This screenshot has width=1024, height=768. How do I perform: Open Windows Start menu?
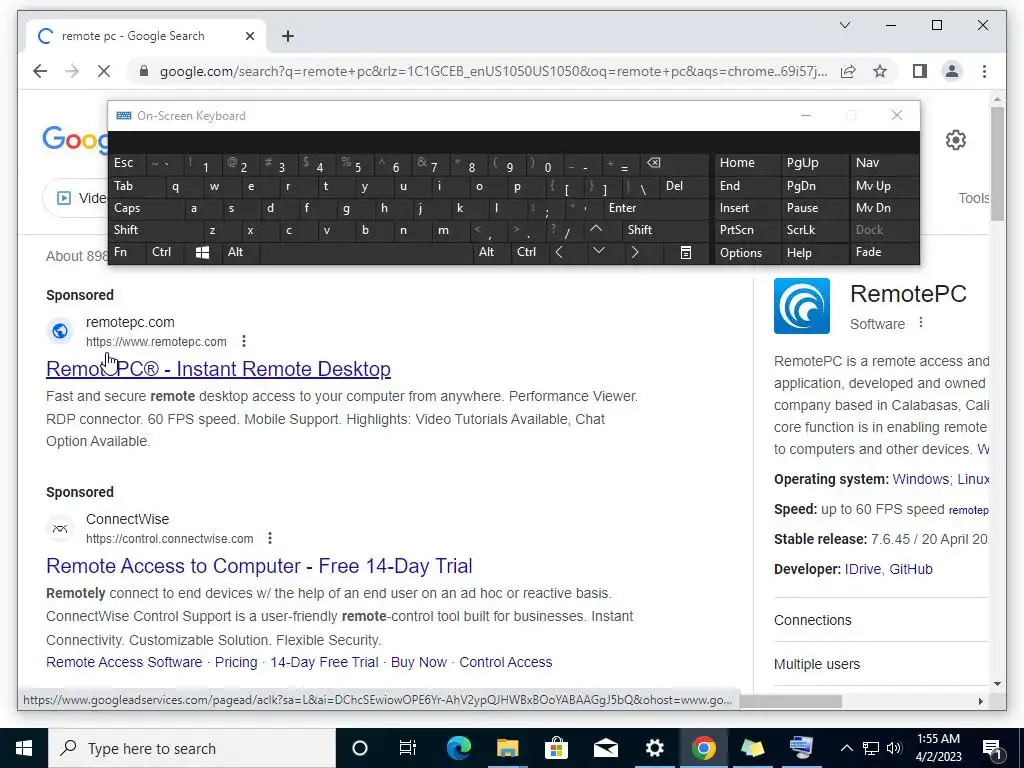coord(24,748)
